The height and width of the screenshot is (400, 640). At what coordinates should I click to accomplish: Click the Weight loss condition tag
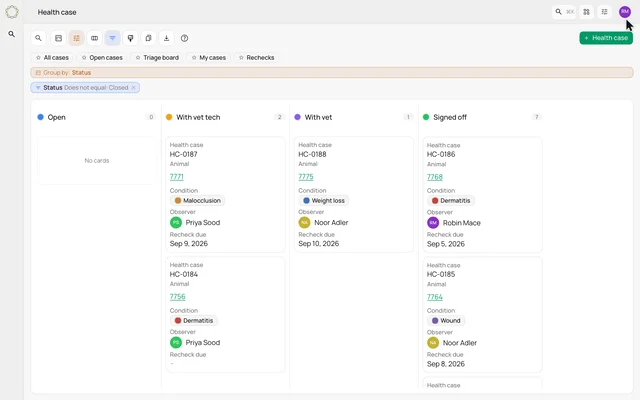point(324,200)
